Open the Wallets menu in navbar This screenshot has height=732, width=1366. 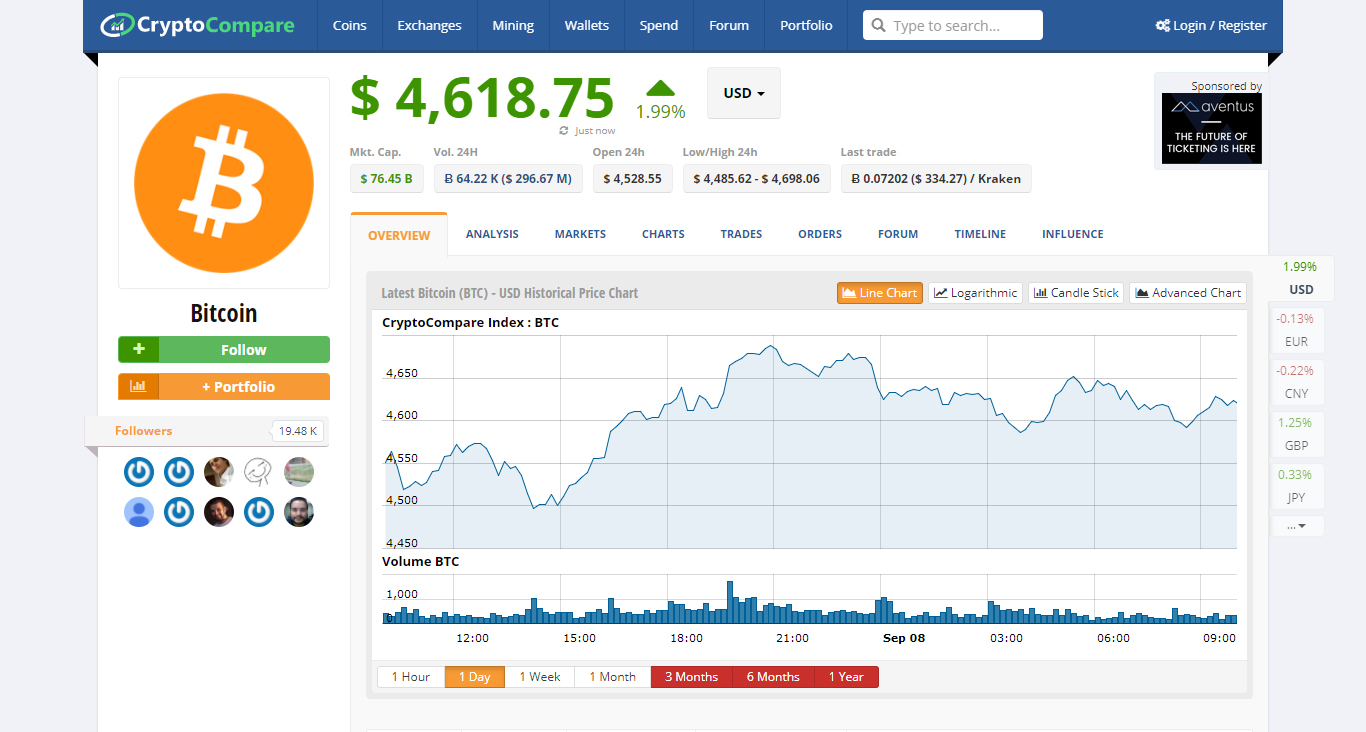[586, 26]
